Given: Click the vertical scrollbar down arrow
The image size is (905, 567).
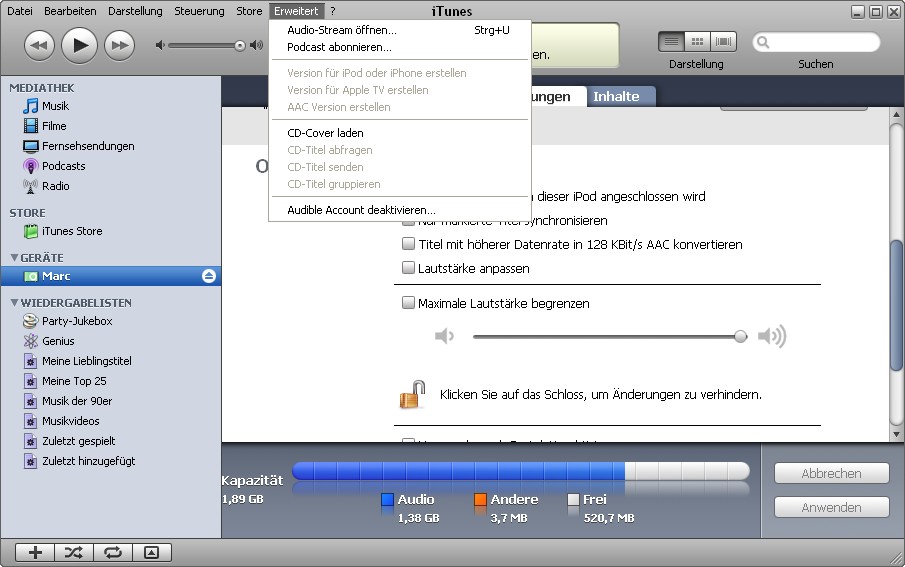Looking at the screenshot, I should pyautogui.click(x=896, y=434).
